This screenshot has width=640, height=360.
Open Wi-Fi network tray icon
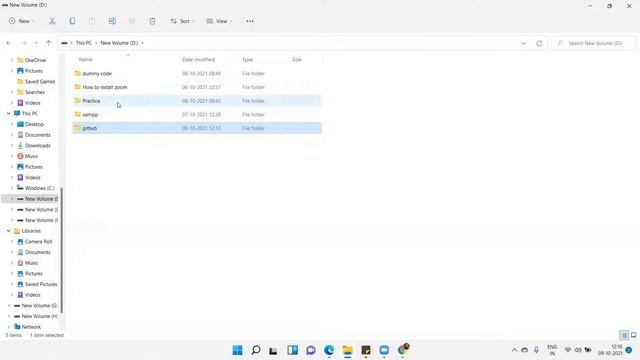point(567,350)
